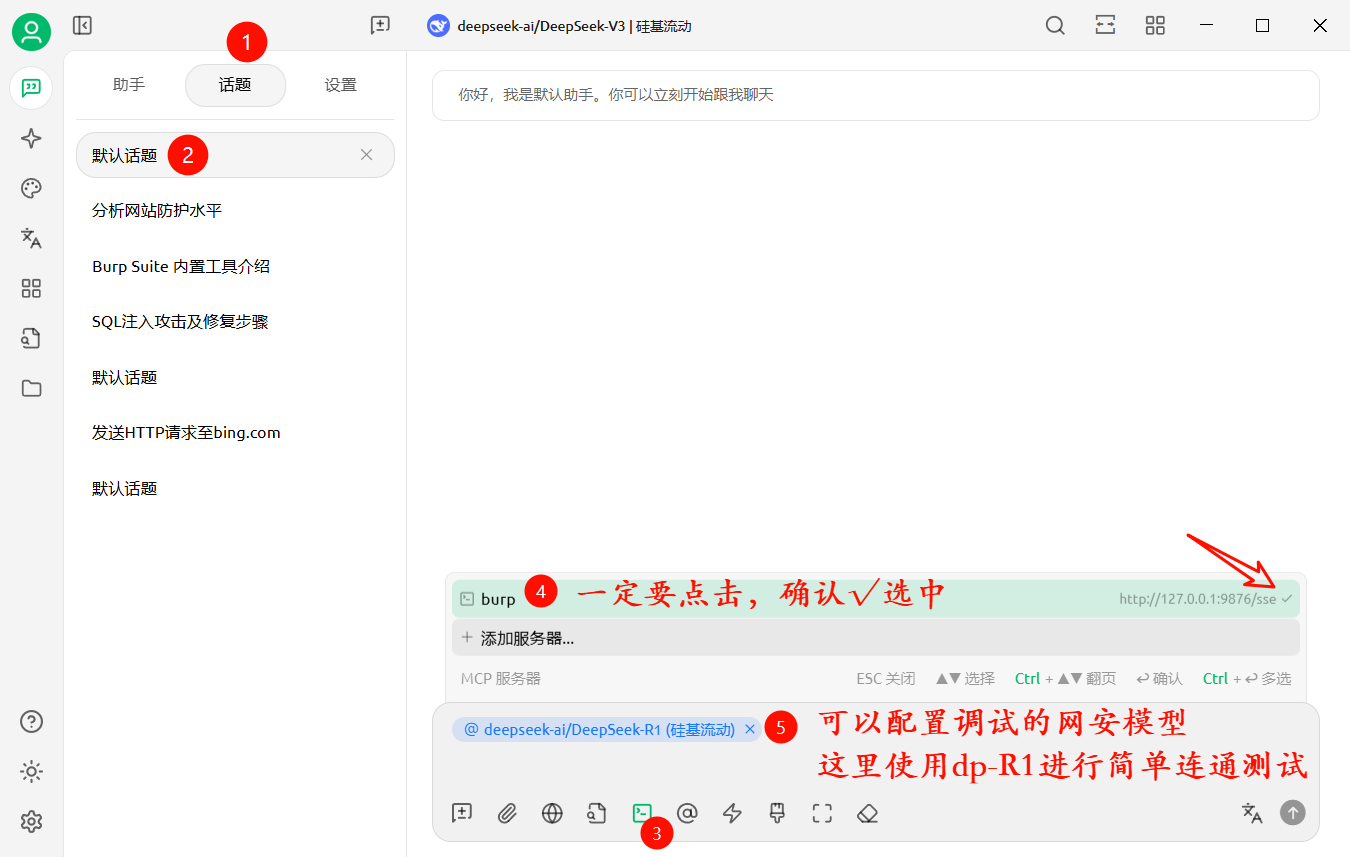The image size is (1350, 857).
Task: Switch to the 话题 tab
Action: coord(236,85)
